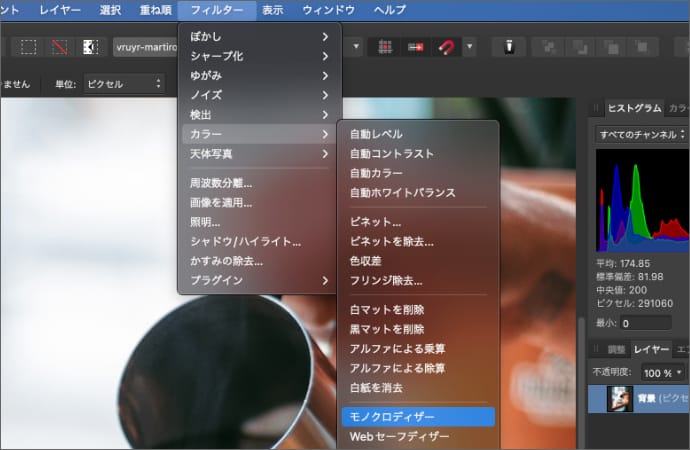
Task: Click the Select All dashed-rectangle icon
Action: coord(30,47)
